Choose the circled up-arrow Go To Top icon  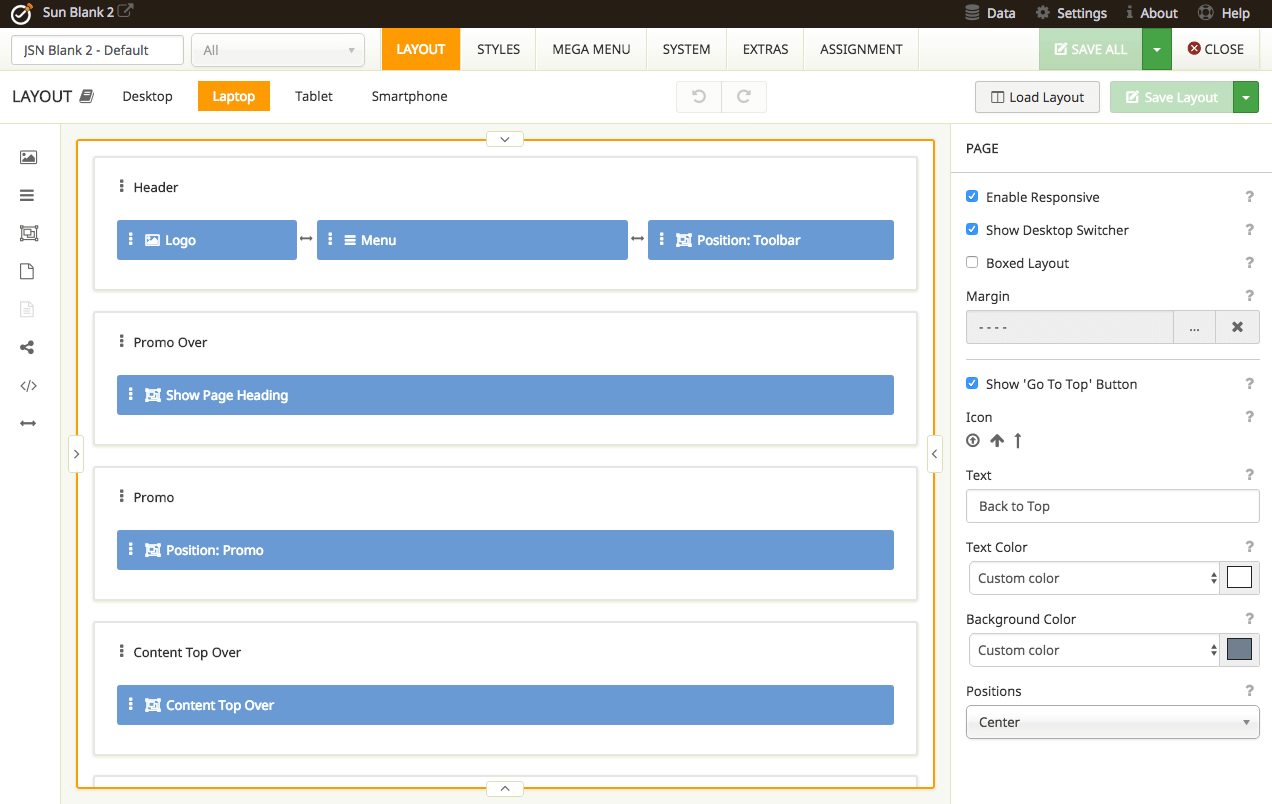(973, 441)
